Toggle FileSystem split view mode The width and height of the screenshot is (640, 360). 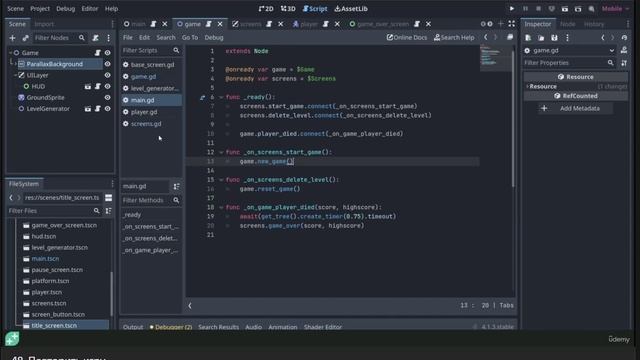109,198
